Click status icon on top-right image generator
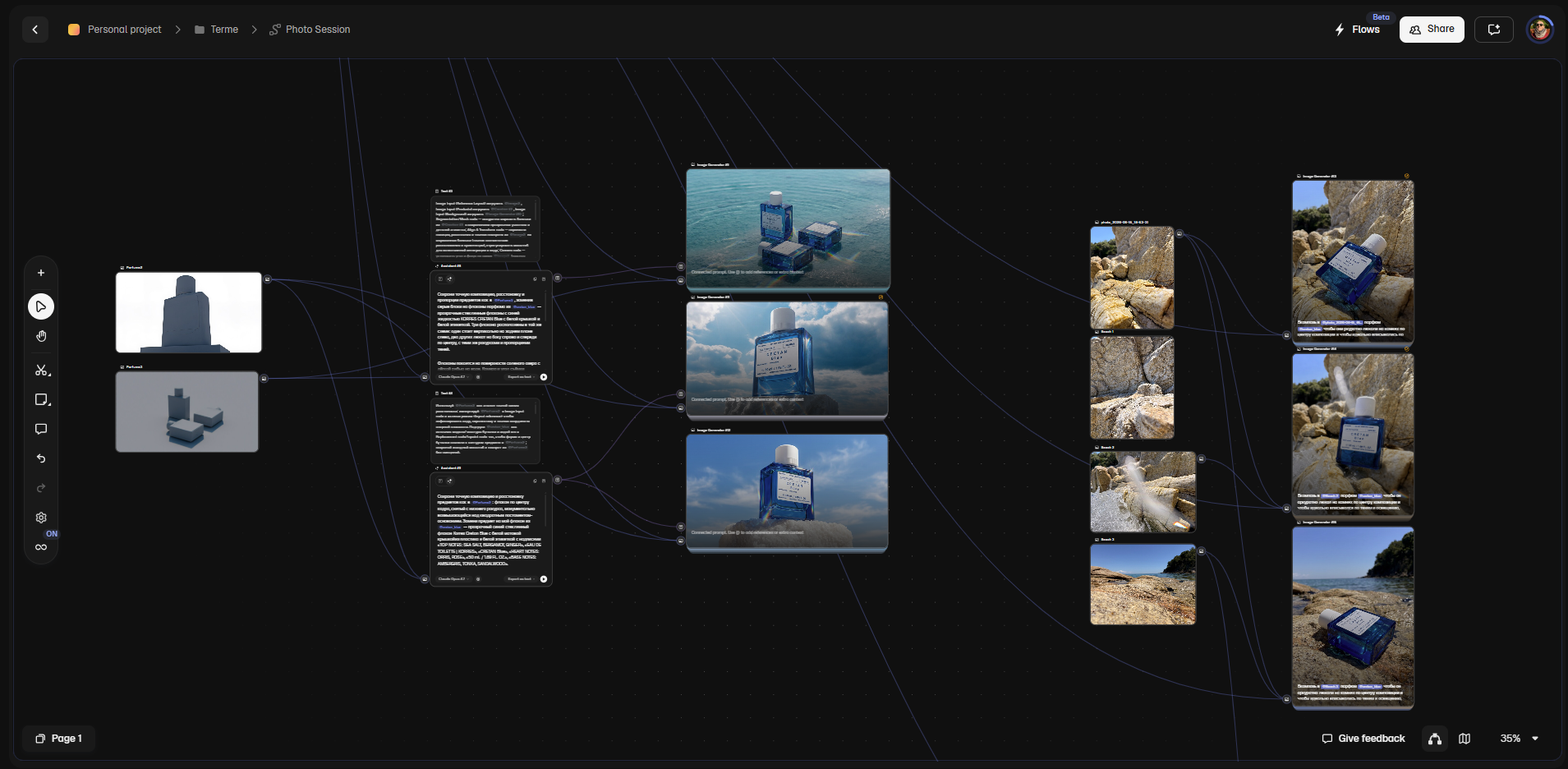 click(1406, 176)
